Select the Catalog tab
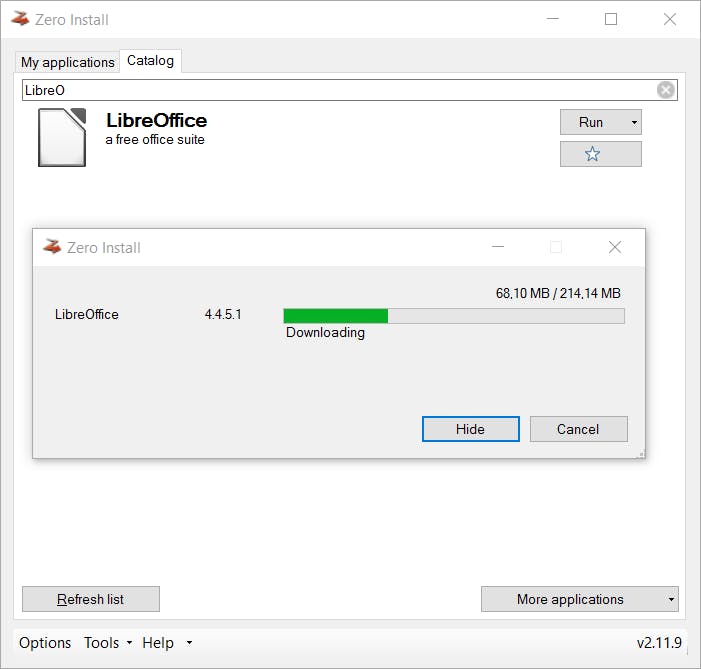 [x=150, y=60]
